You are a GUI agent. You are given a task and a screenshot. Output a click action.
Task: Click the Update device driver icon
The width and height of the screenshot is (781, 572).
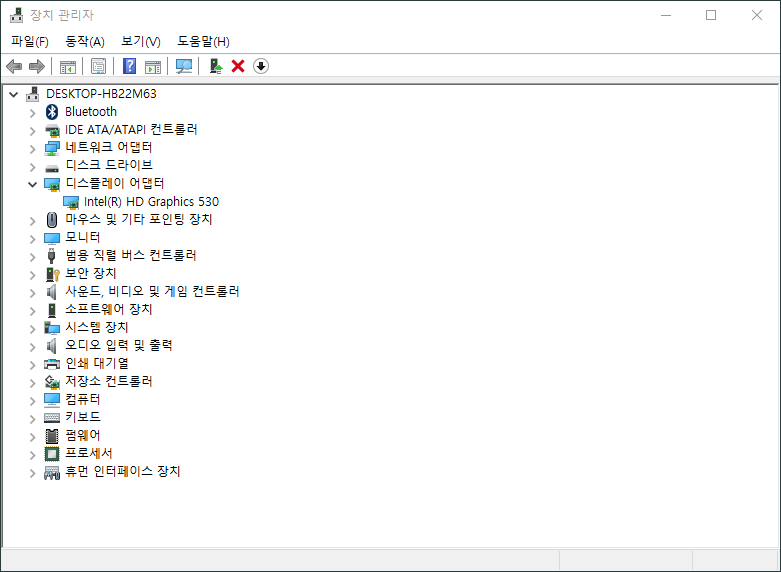coord(216,66)
